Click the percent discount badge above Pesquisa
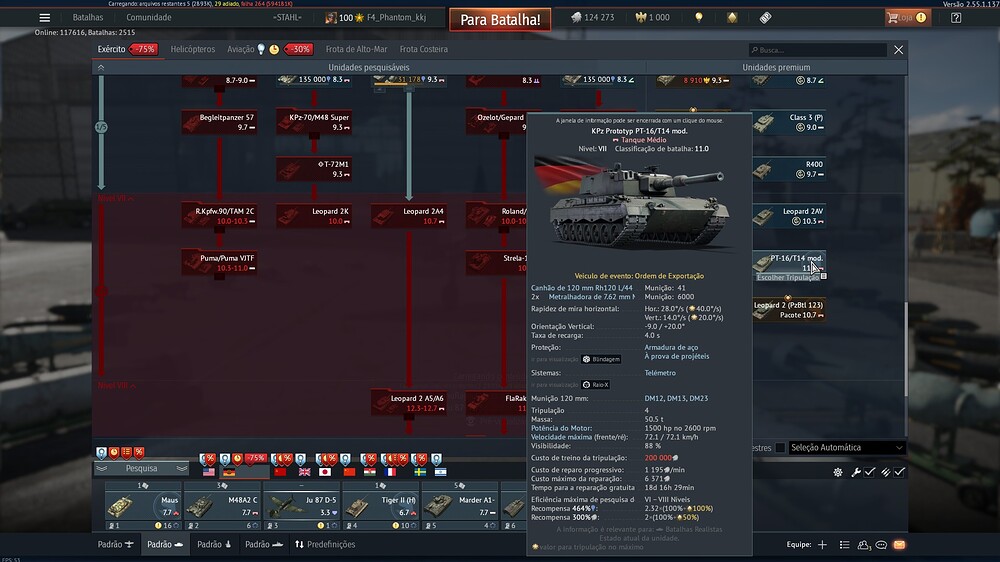Image resolution: width=1000 pixels, height=562 pixels. [139, 452]
